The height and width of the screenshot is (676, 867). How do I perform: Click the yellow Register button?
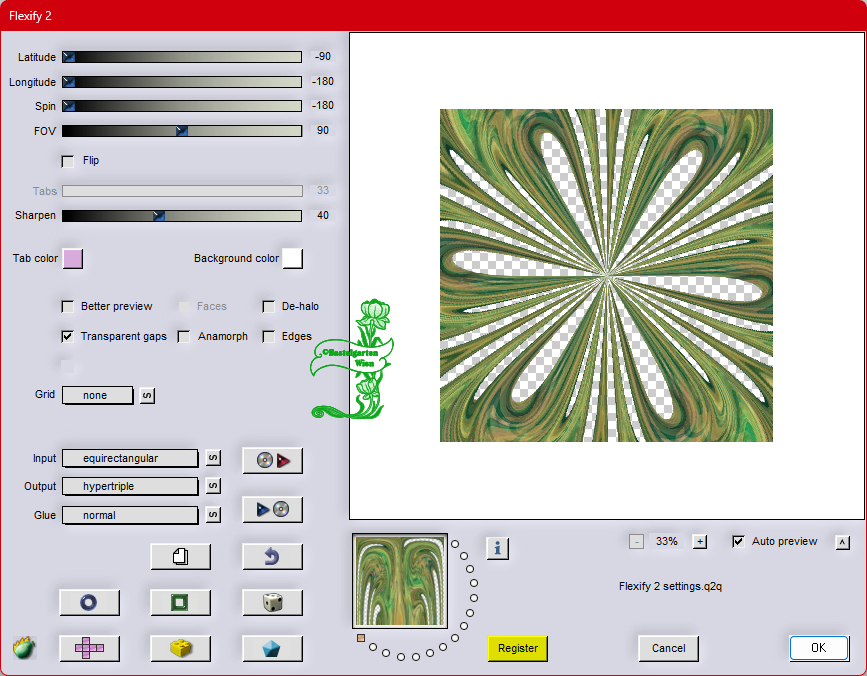pos(518,648)
